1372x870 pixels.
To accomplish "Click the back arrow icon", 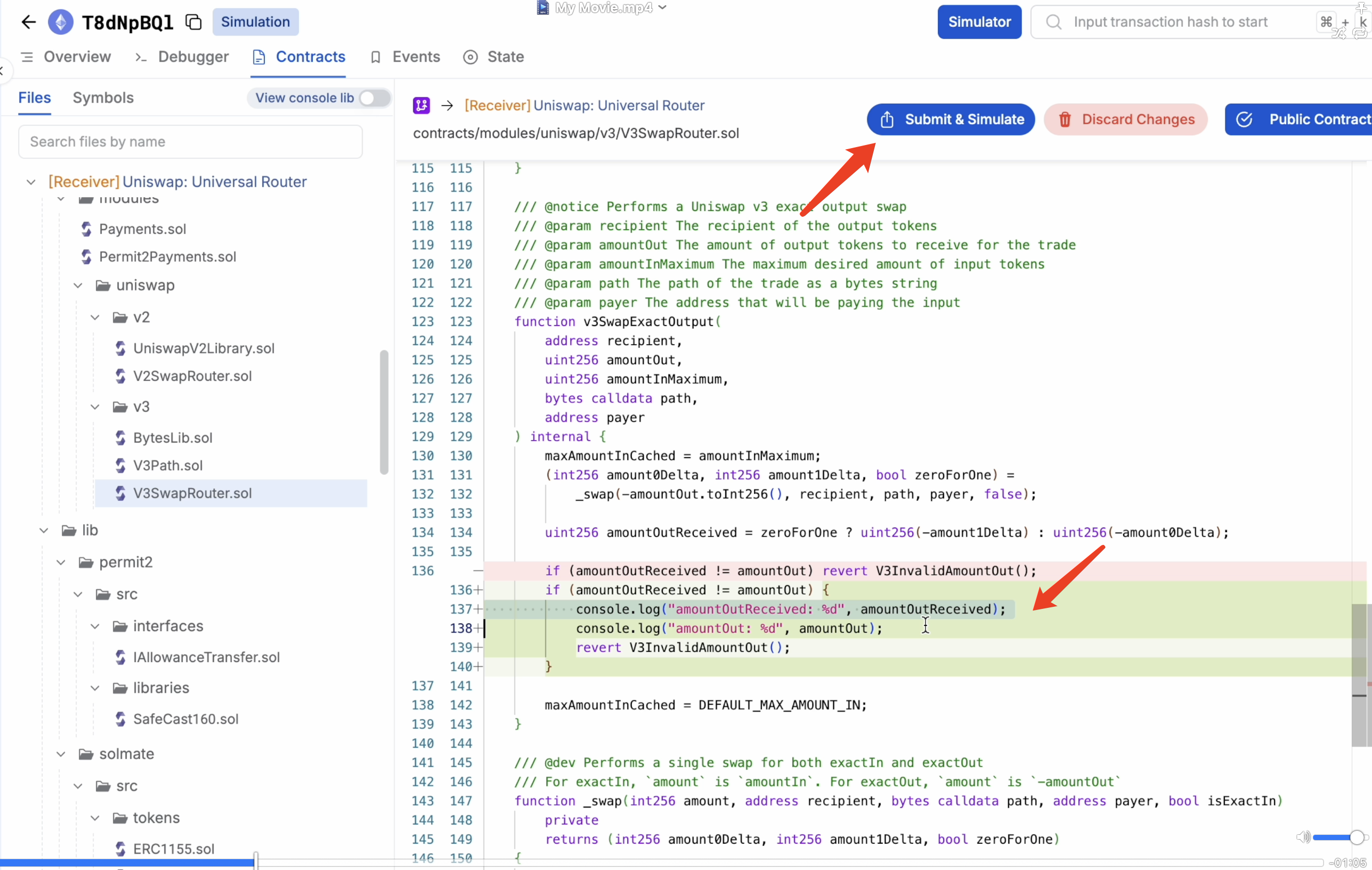I will point(28,22).
